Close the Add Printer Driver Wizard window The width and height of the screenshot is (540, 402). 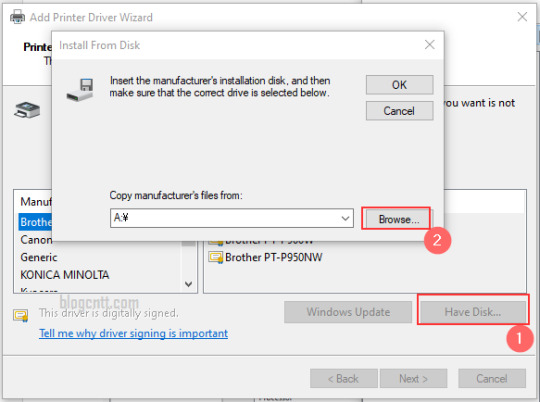pyautogui.click(x=522, y=17)
